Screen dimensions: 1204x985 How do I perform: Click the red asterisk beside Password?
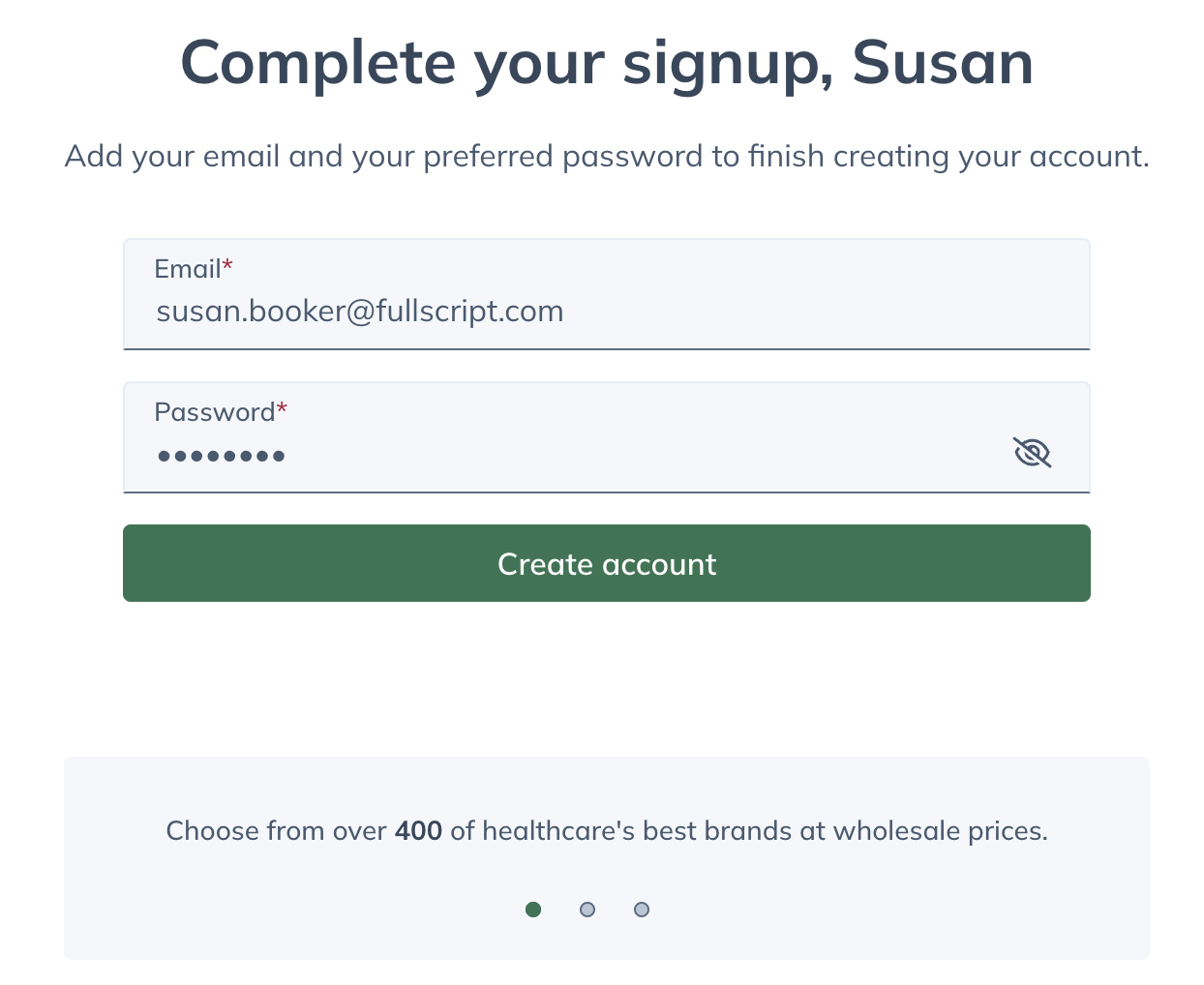(283, 408)
